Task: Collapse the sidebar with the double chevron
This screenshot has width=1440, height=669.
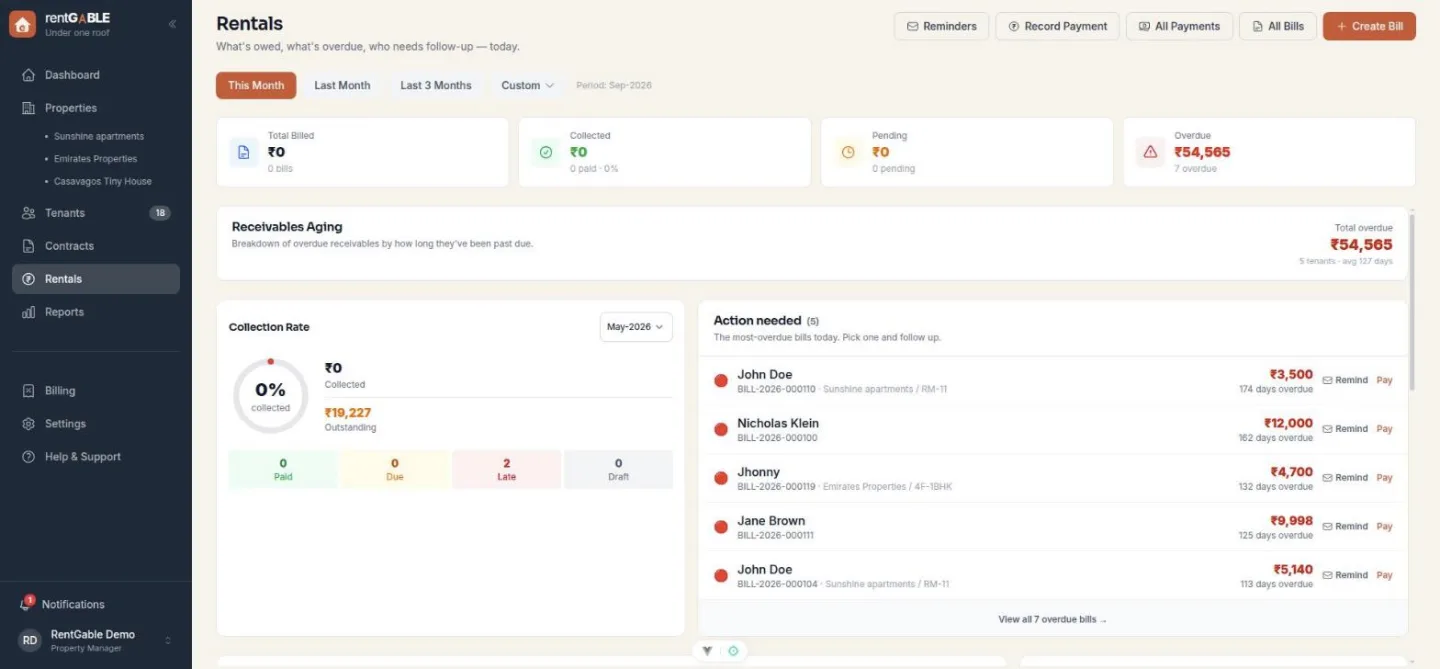Action: [172, 24]
